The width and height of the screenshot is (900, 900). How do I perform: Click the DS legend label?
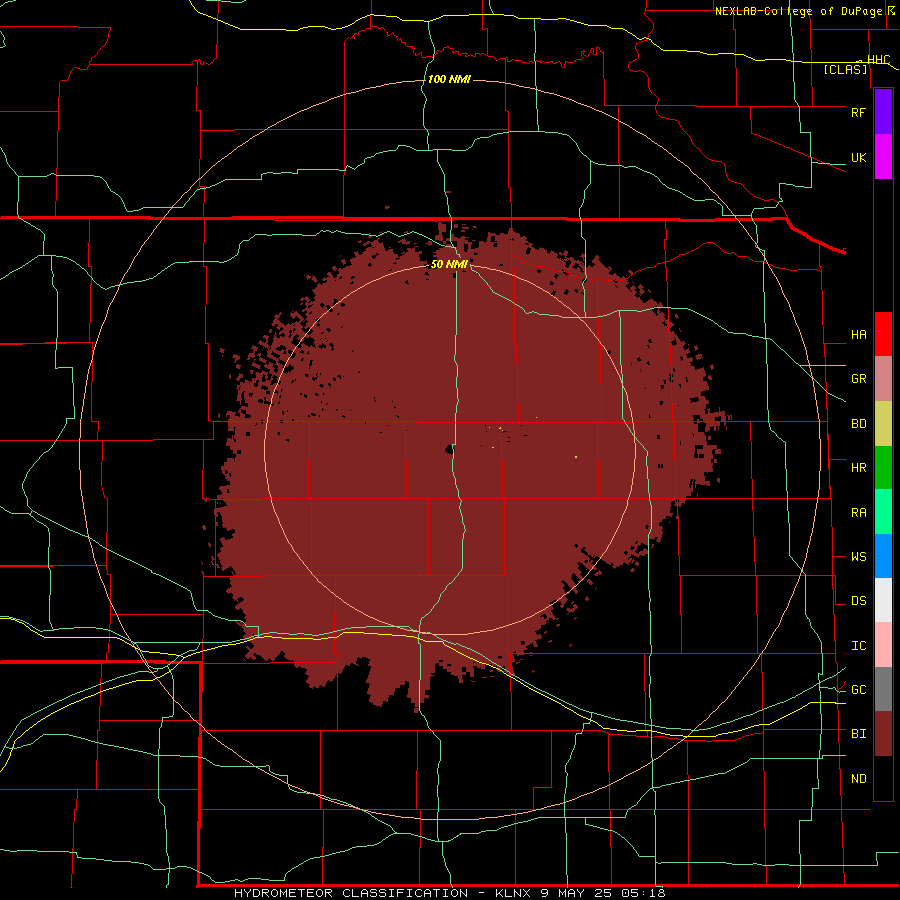tap(858, 601)
